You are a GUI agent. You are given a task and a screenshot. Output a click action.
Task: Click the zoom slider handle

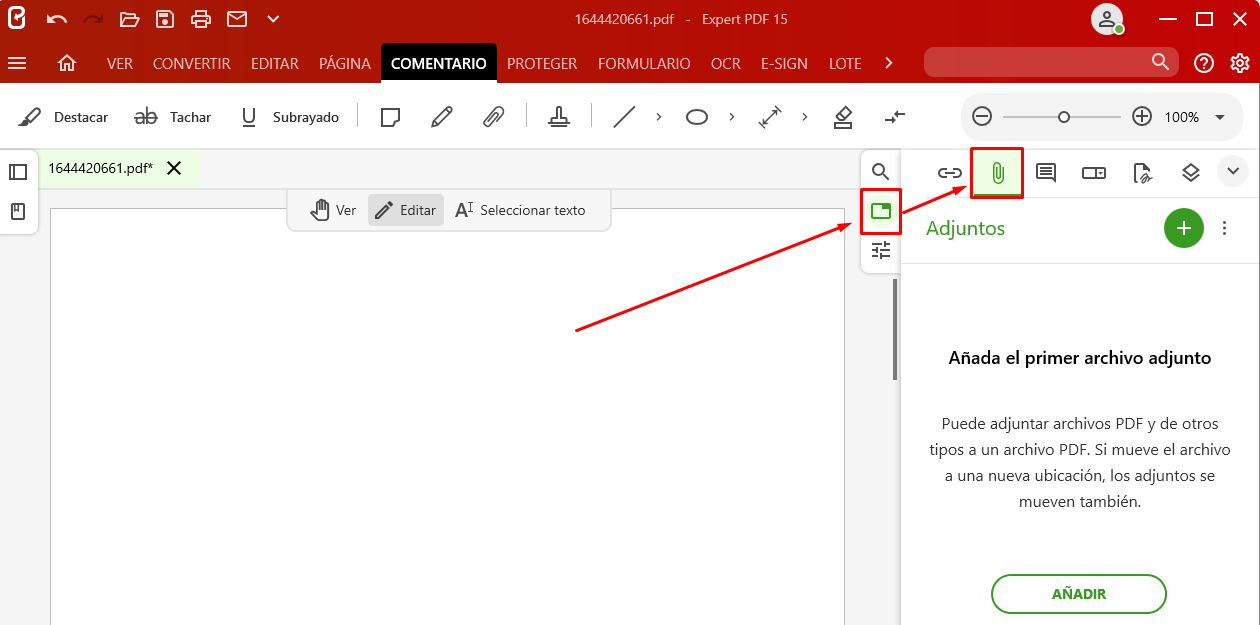[1064, 117]
